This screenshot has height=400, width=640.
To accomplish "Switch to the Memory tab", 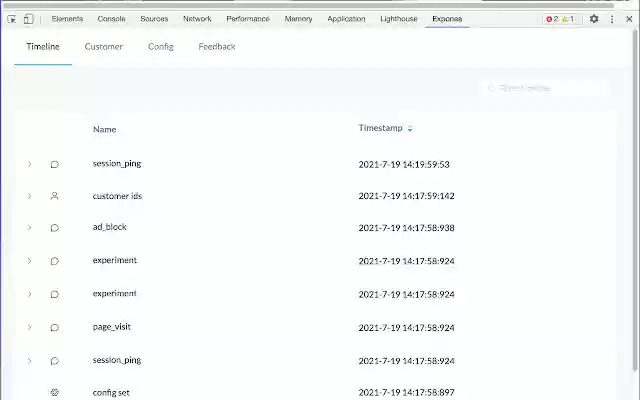I will (x=298, y=19).
